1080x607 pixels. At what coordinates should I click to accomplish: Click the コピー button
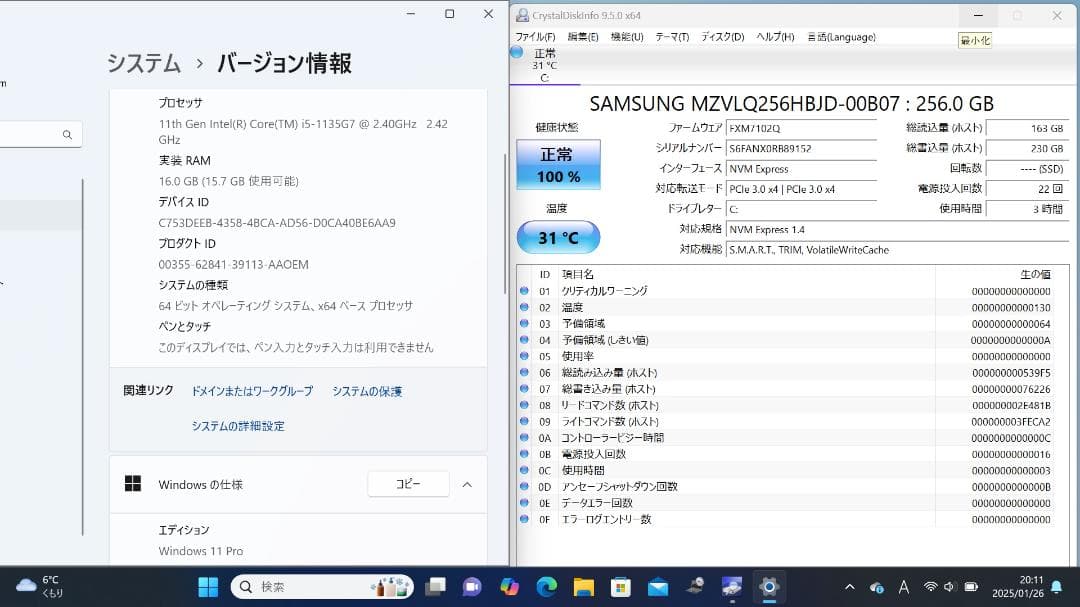pyautogui.click(x=408, y=483)
